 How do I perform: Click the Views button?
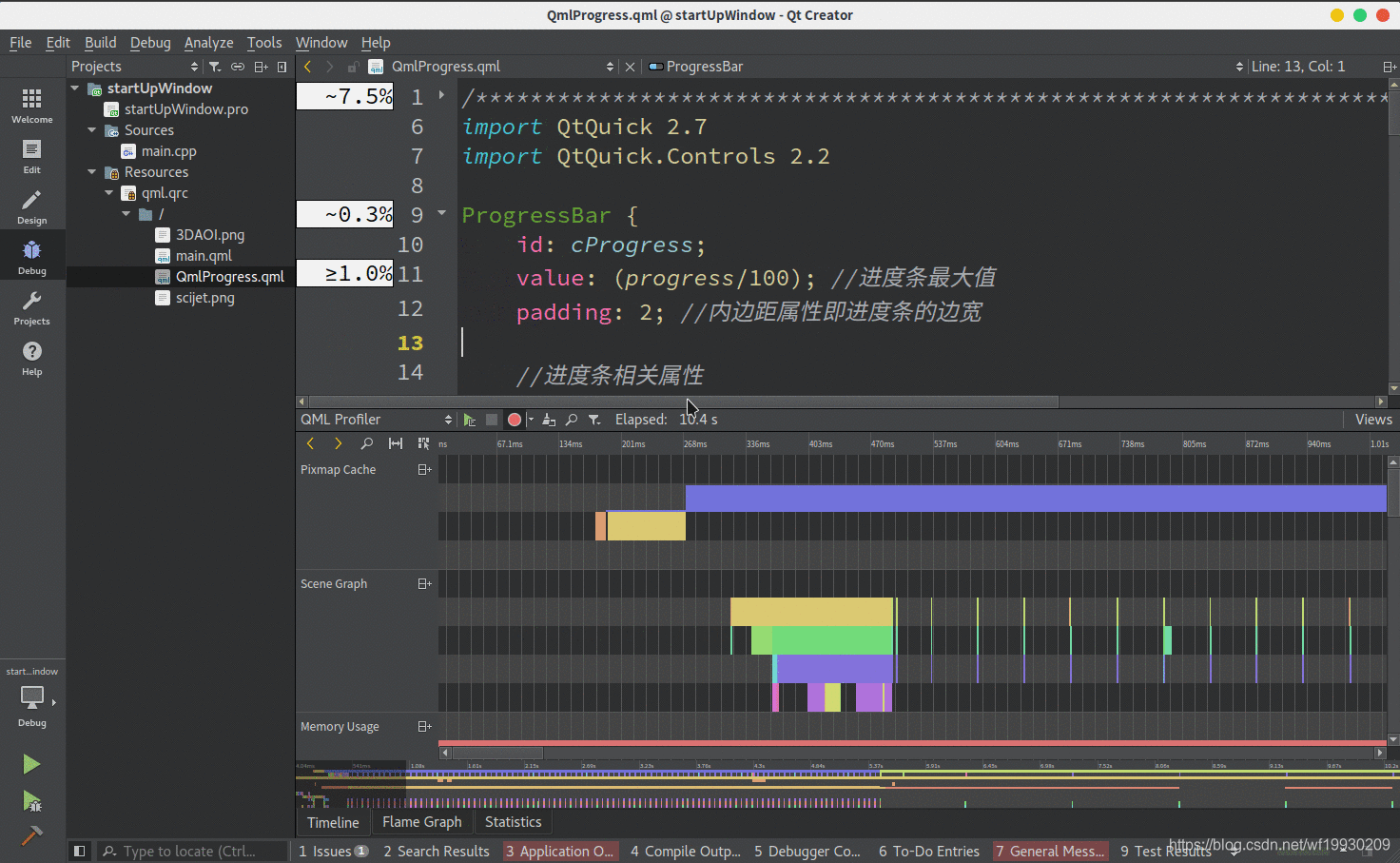pyautogui.click(x=1373, y=420)
